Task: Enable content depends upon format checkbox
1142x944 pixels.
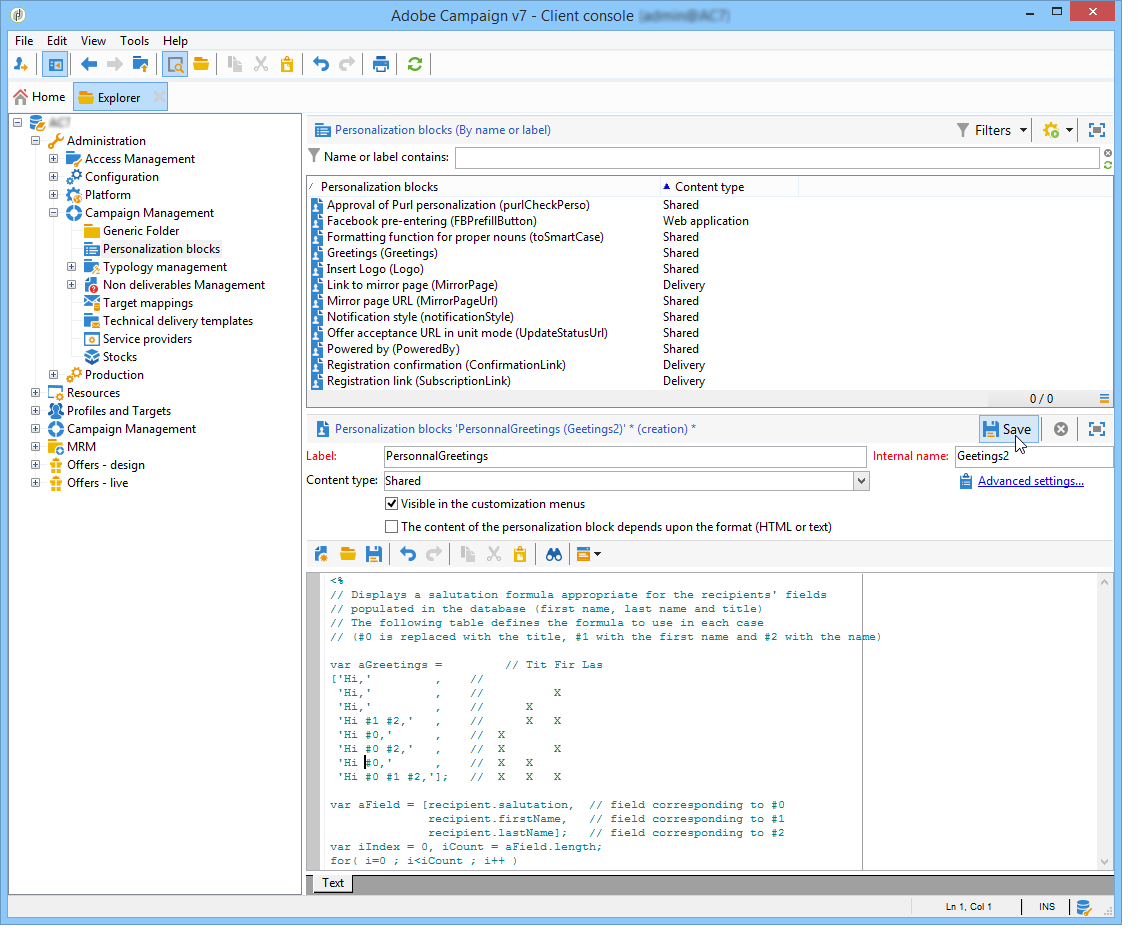Action: tap(392, 526)
